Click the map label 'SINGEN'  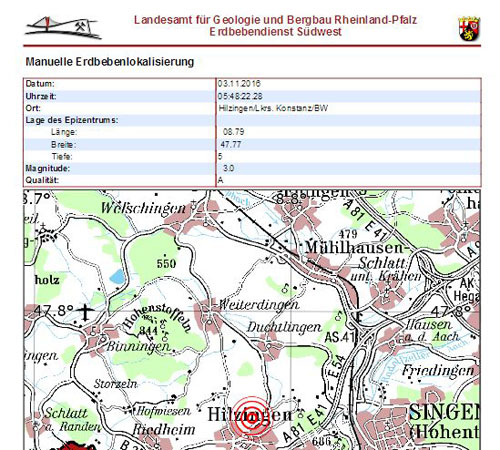coord(444,412)
